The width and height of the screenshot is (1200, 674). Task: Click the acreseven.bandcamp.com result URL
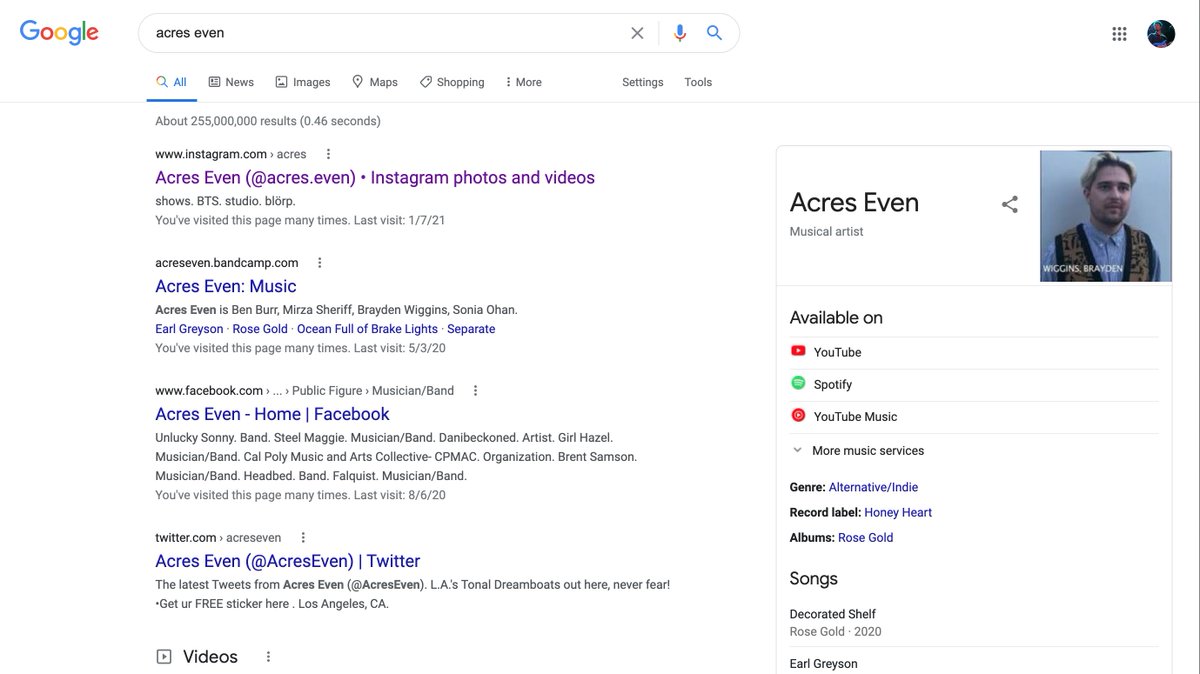227,263
